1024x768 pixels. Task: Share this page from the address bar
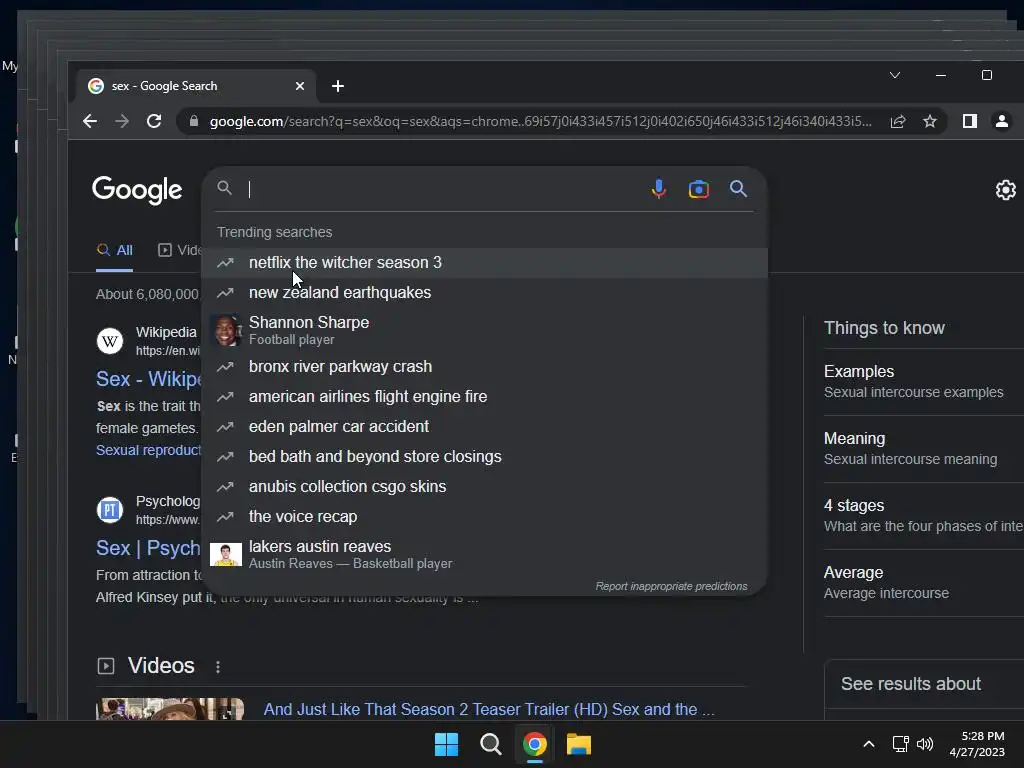coord(898,121)
